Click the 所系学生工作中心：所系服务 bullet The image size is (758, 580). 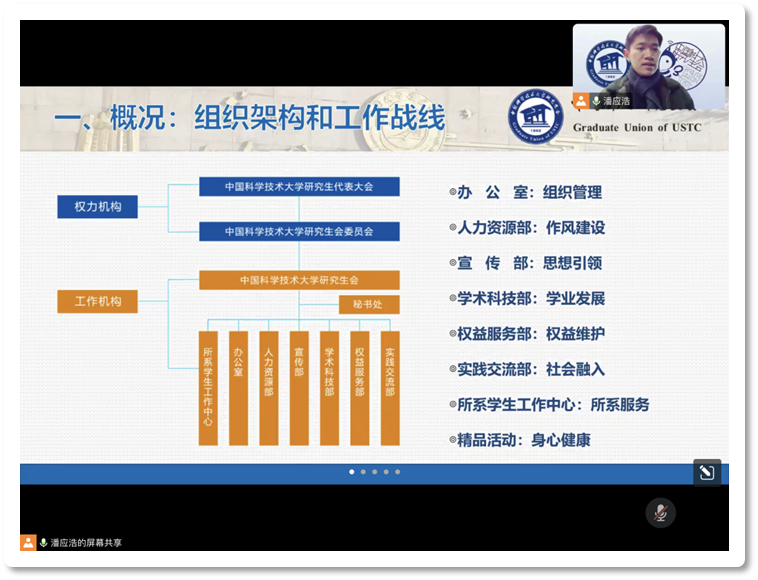point(553,404)
